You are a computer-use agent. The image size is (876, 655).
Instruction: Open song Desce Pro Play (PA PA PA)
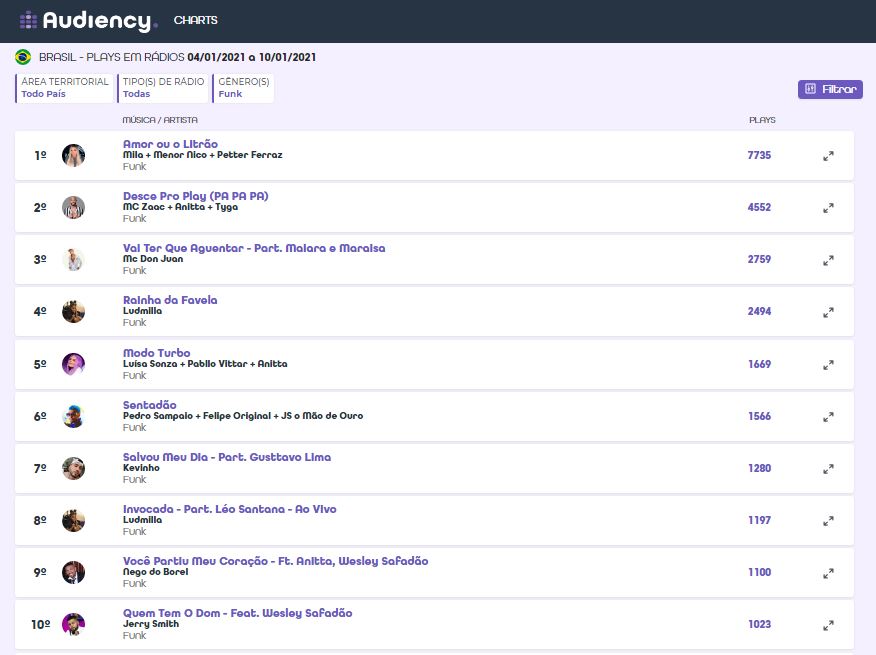point(196,196)
